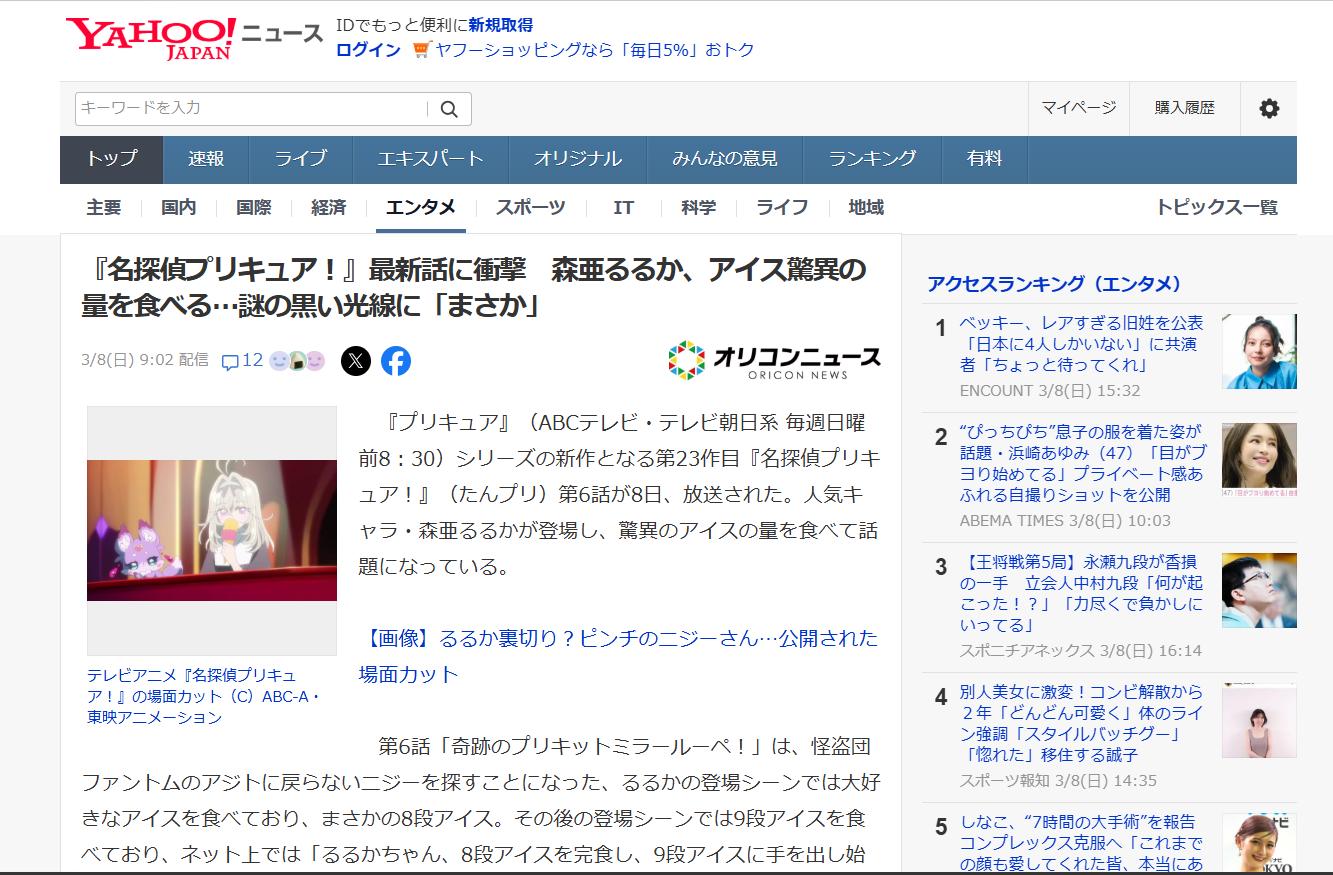Open comments via speech bubble icon
1333x875 pixels.
click(230, 362)
